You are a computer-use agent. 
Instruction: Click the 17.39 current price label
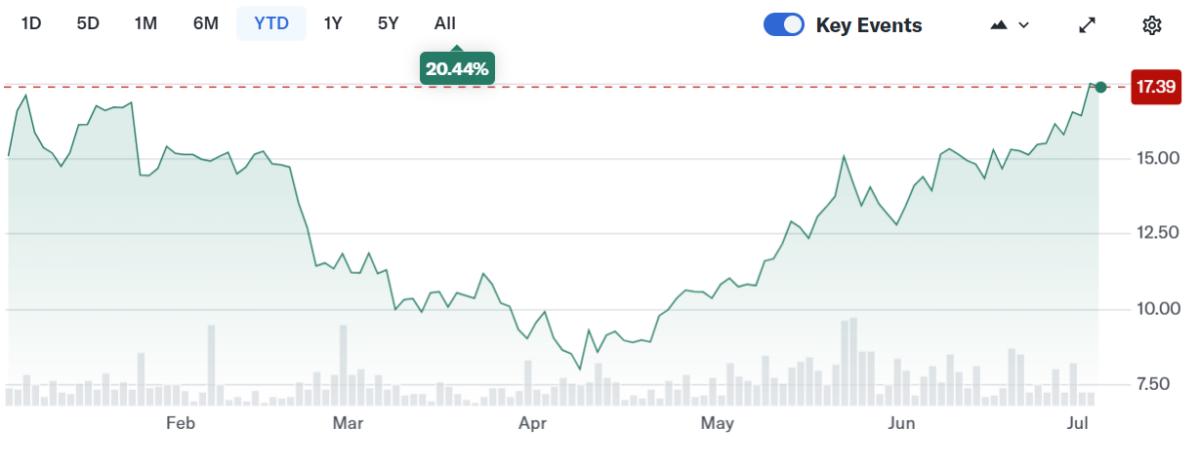point(1156,88)
